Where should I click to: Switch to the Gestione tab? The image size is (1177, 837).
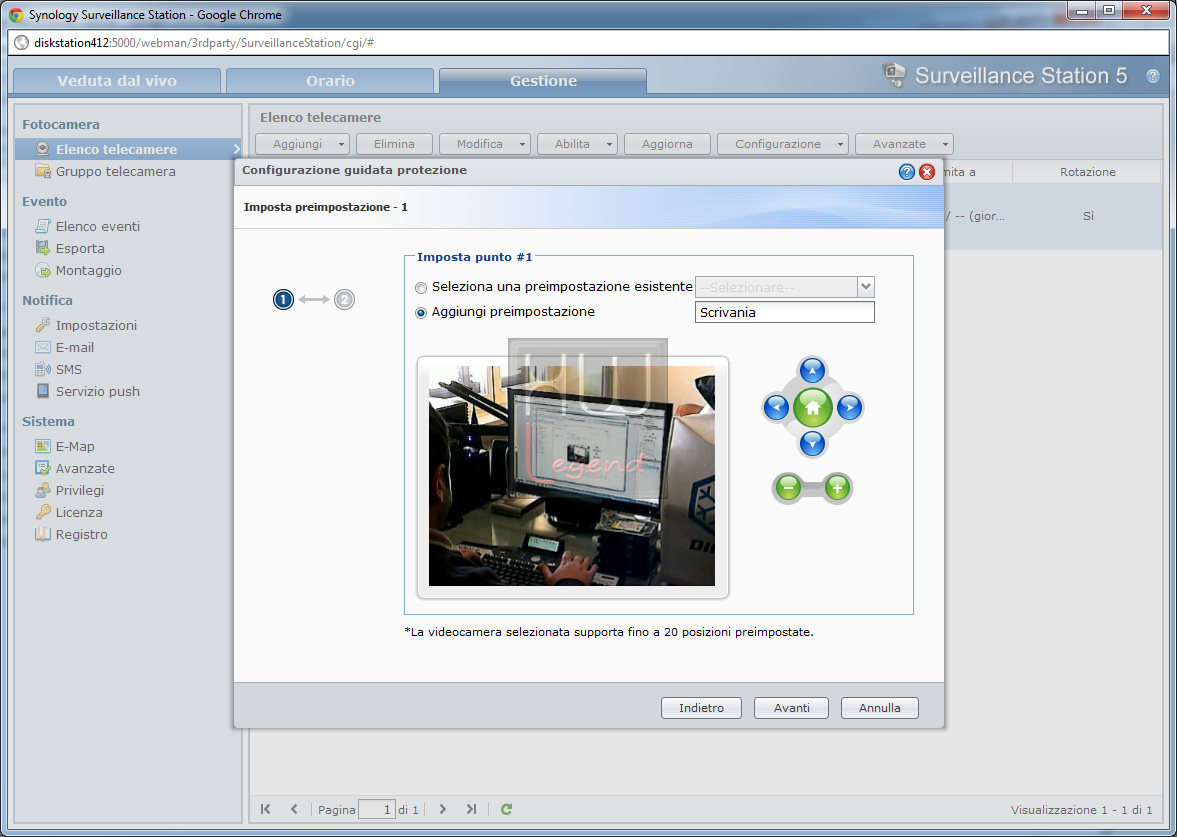543,81
